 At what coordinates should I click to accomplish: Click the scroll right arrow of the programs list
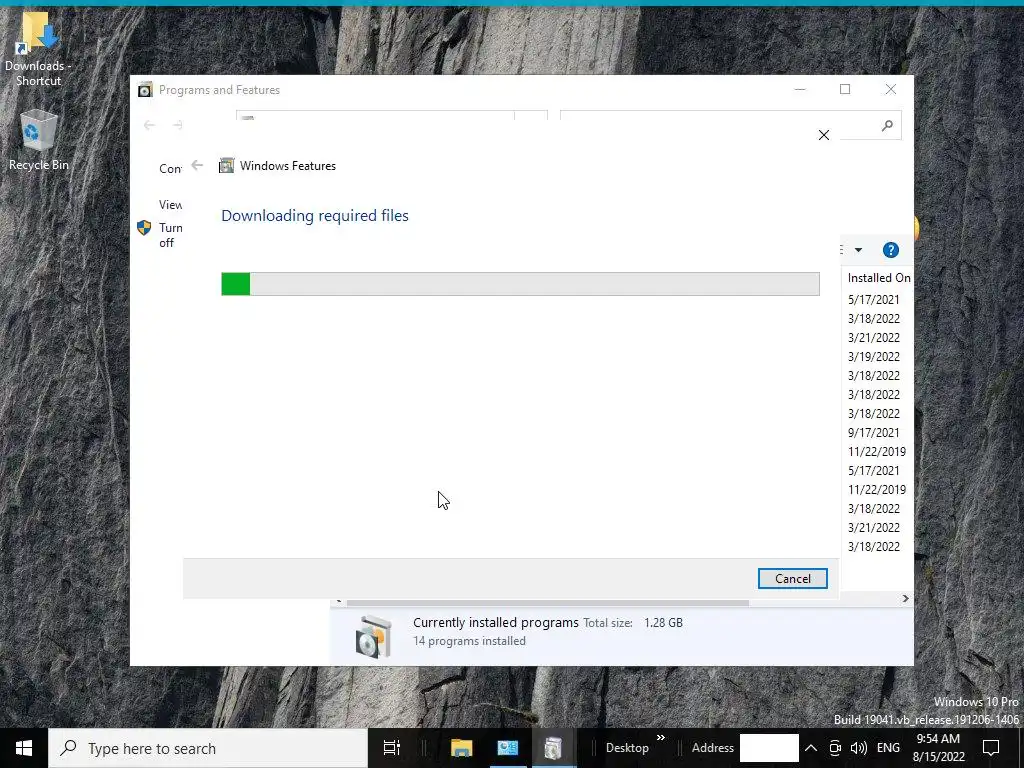coord(905,598)
